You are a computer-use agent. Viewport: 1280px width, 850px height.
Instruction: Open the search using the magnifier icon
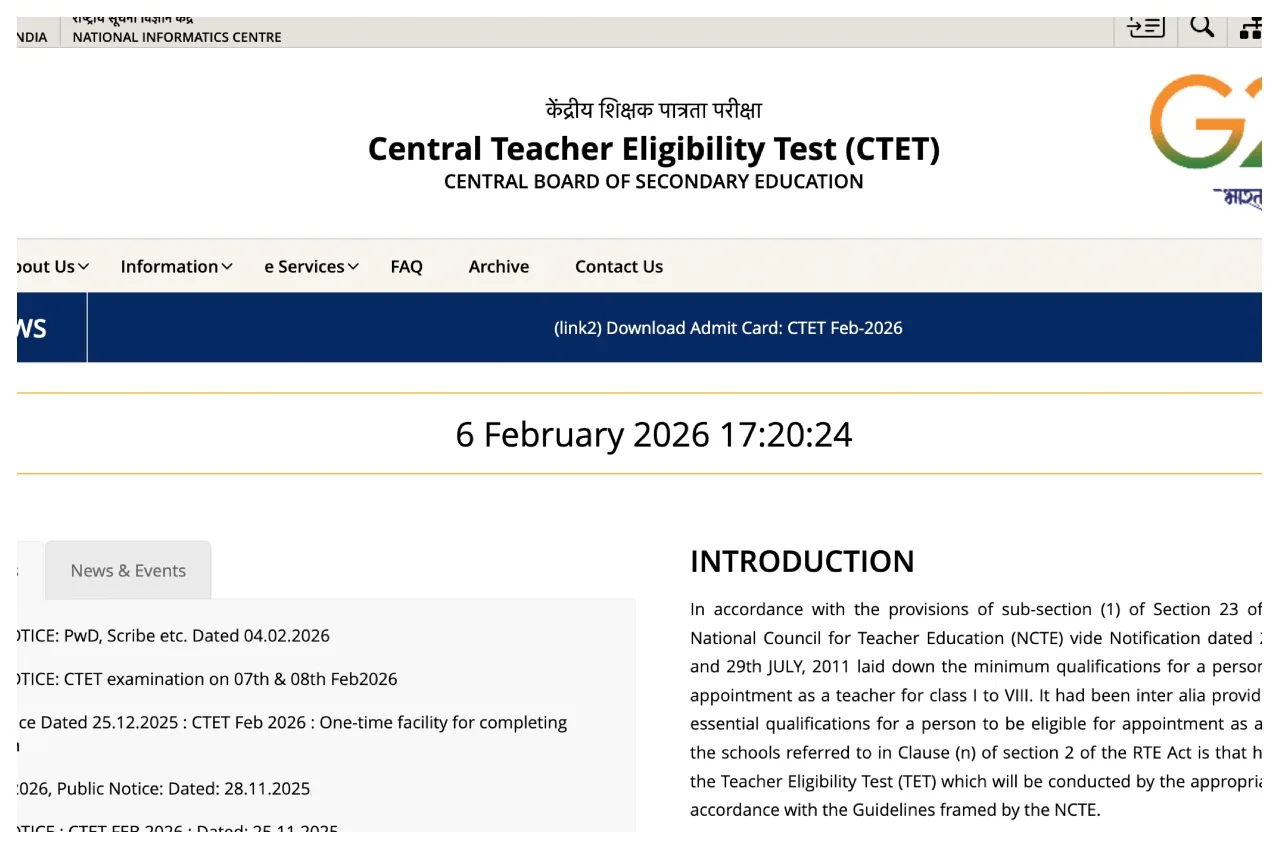1201,27
